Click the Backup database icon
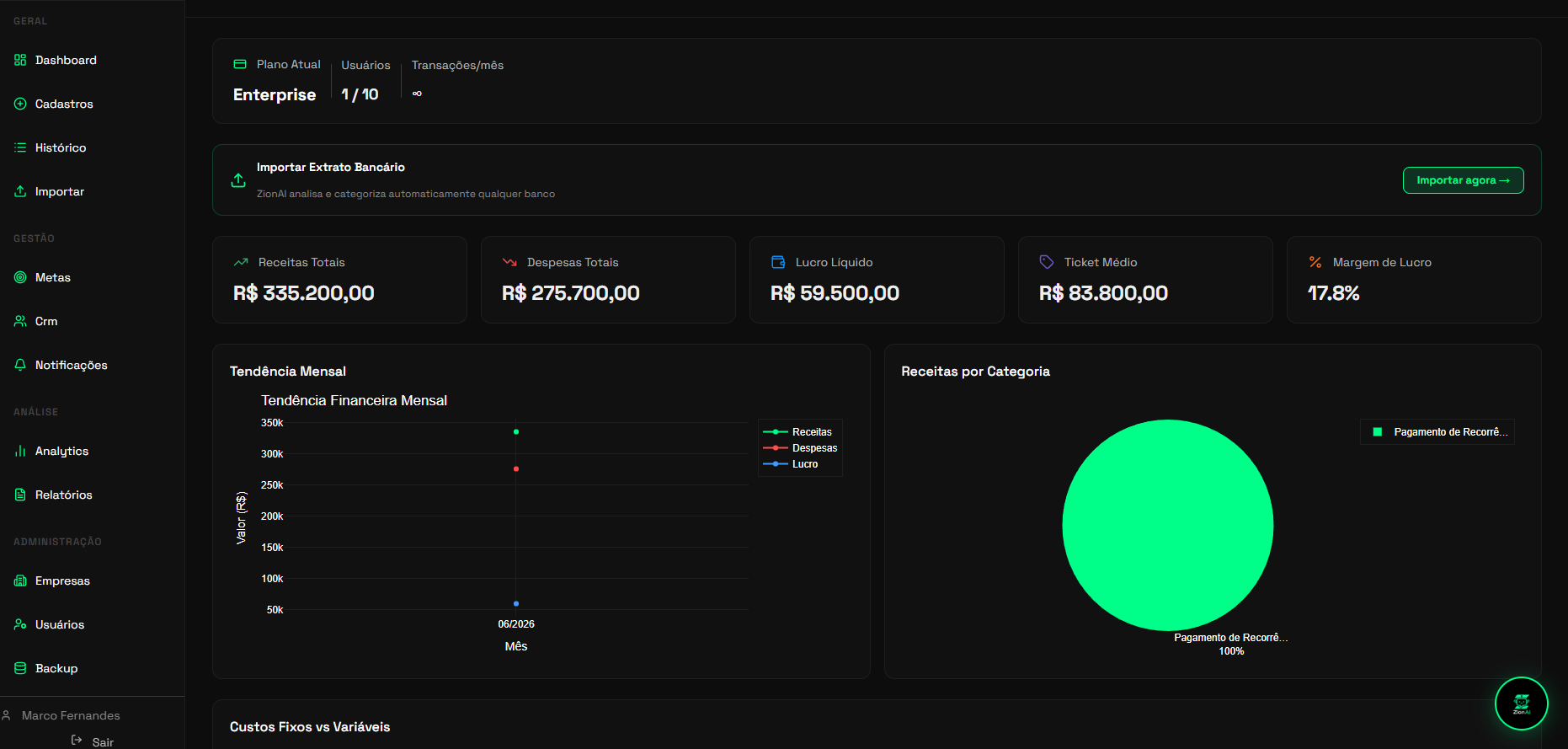Viewport: 1568px width, 749px height. click(20, 668)
